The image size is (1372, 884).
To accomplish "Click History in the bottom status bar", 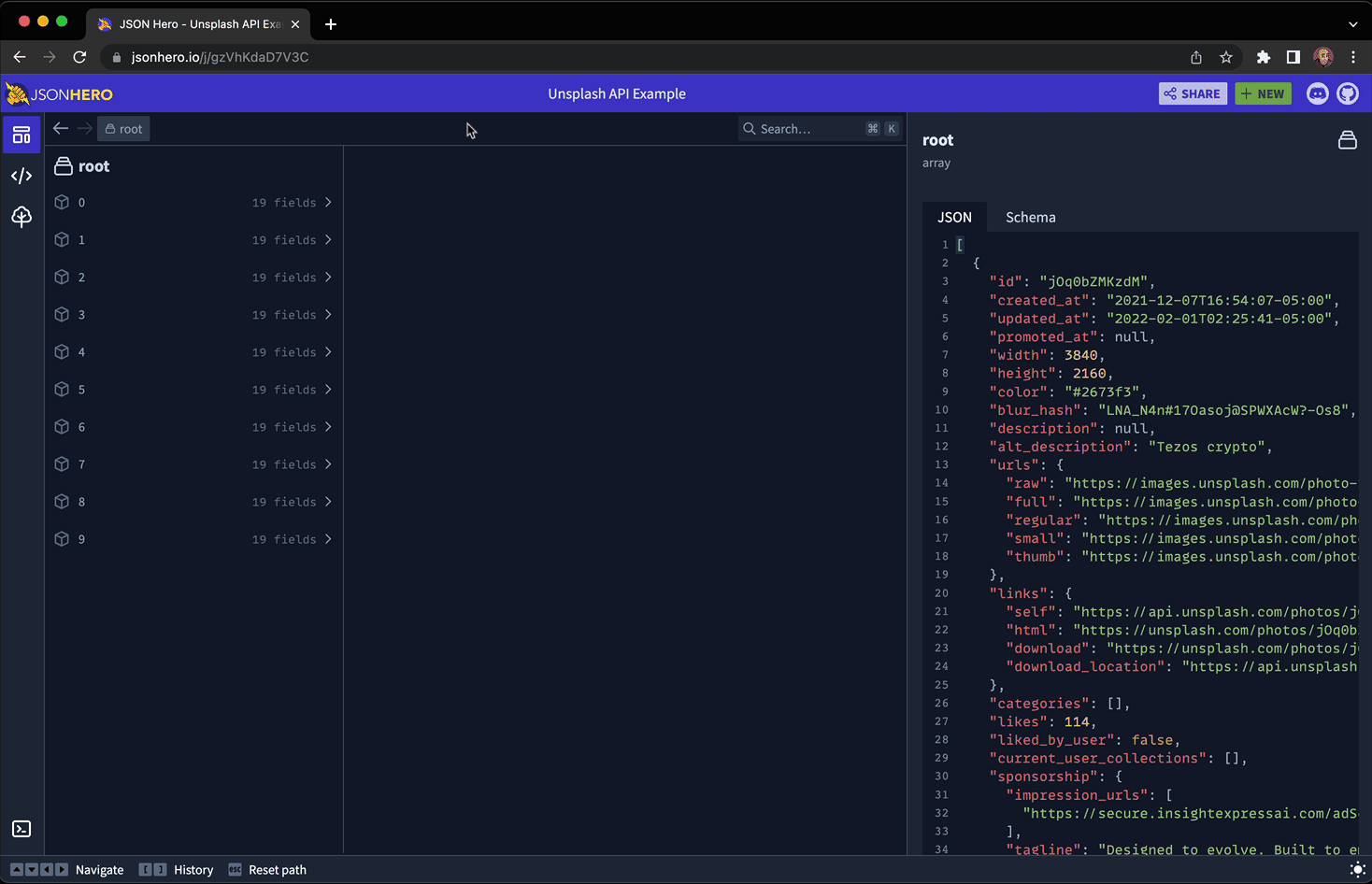I will pyautogui.click(x=193, y=870).
